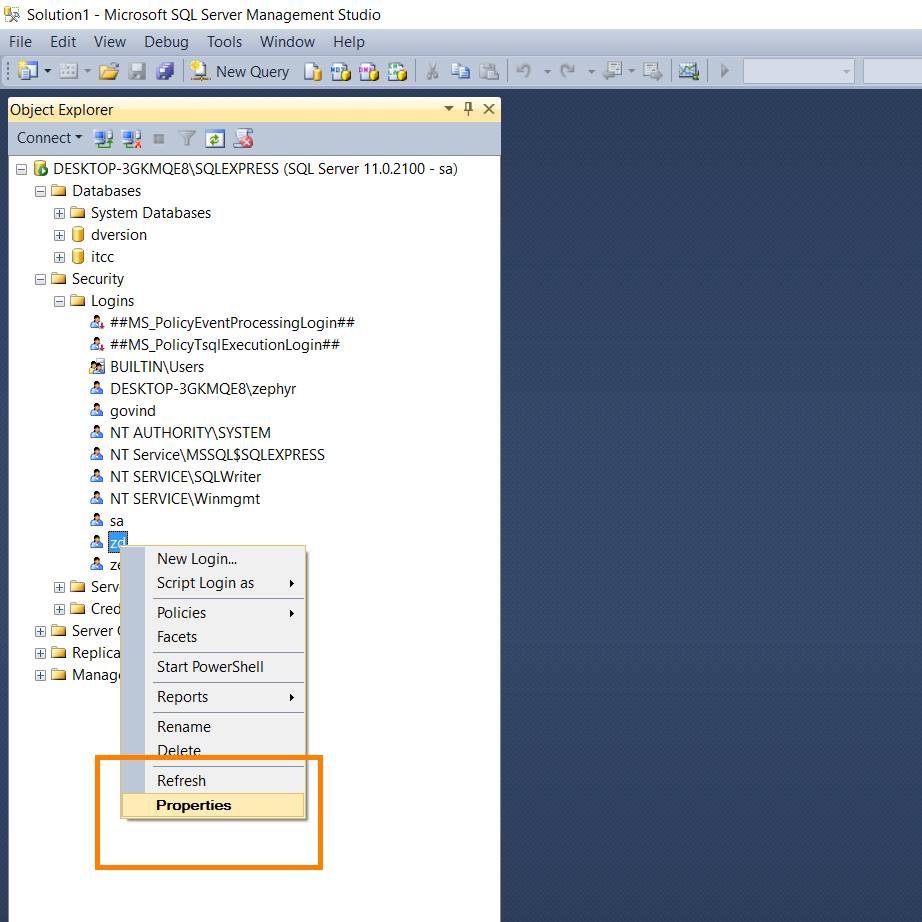The image size is (922, 922).
Task: Click the Database Engine Query icon
Action: pos(313,71)
